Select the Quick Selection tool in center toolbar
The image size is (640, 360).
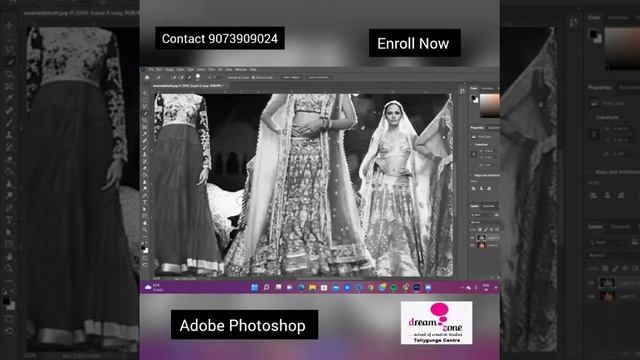tap(144, 114)
